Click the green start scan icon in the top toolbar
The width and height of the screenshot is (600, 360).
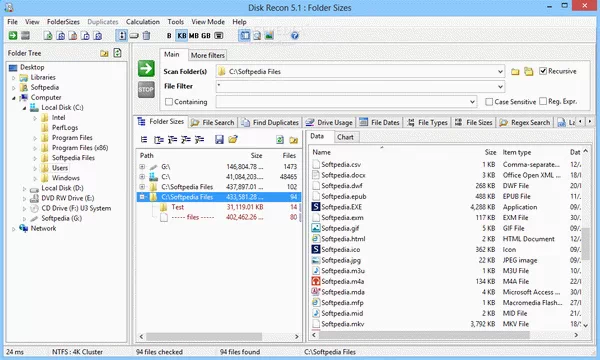(13, 36)
